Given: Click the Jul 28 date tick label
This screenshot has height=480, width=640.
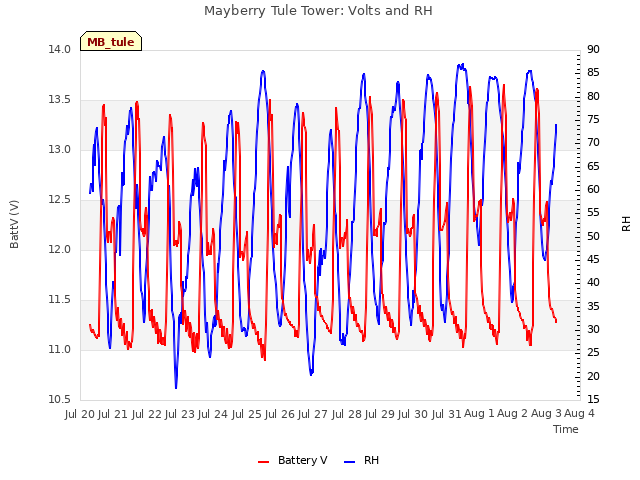Looking at the screenshot, I should pyautogui.click(x=347, y=414).
